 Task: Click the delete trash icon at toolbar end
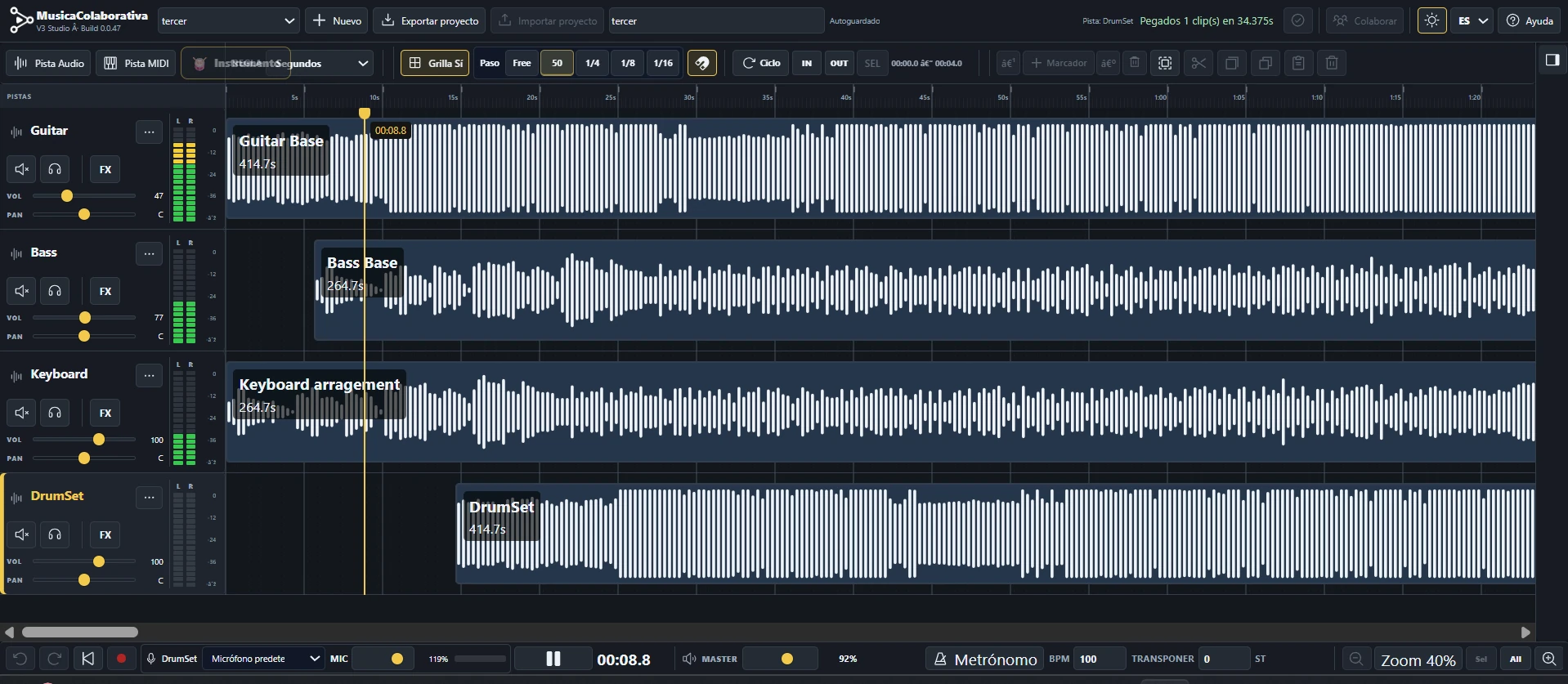1332,63
